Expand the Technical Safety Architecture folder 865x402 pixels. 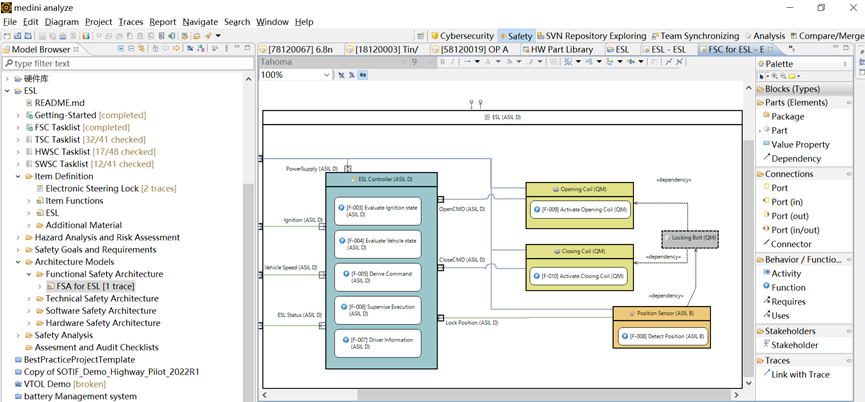pos(29,299)
